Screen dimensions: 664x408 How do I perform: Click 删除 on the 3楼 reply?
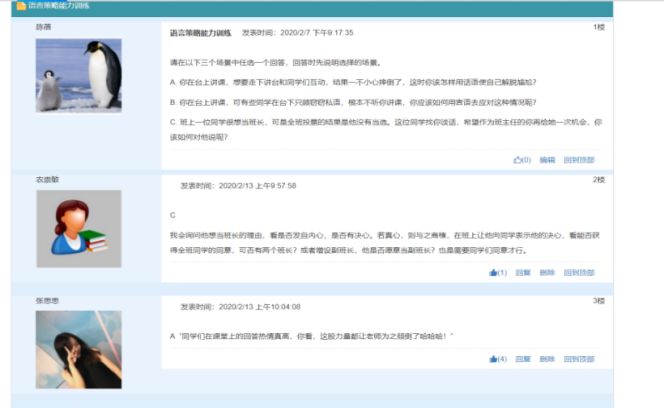pos(547,359)
